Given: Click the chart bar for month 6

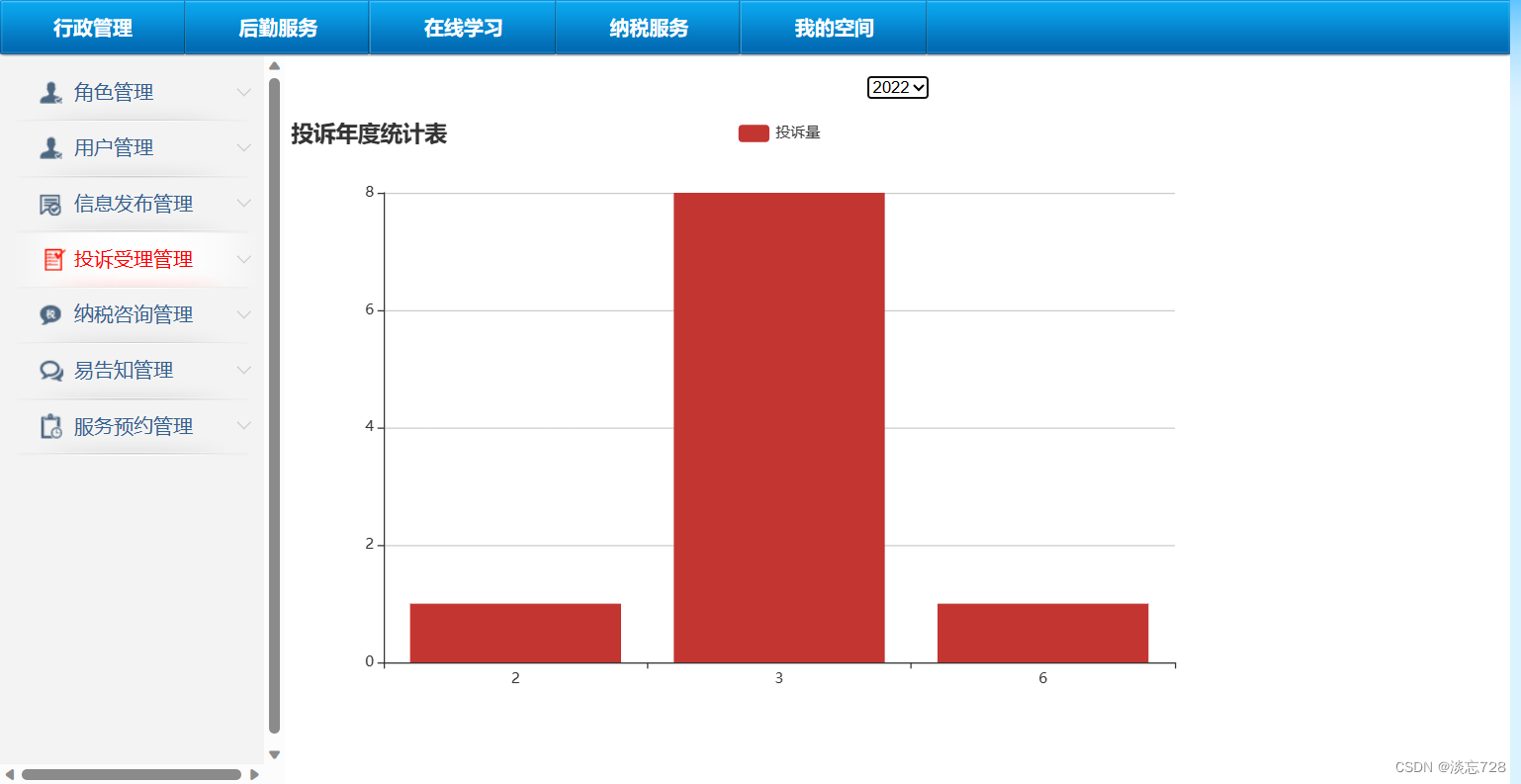Looking at the screenshot, I should (1042, 633).
